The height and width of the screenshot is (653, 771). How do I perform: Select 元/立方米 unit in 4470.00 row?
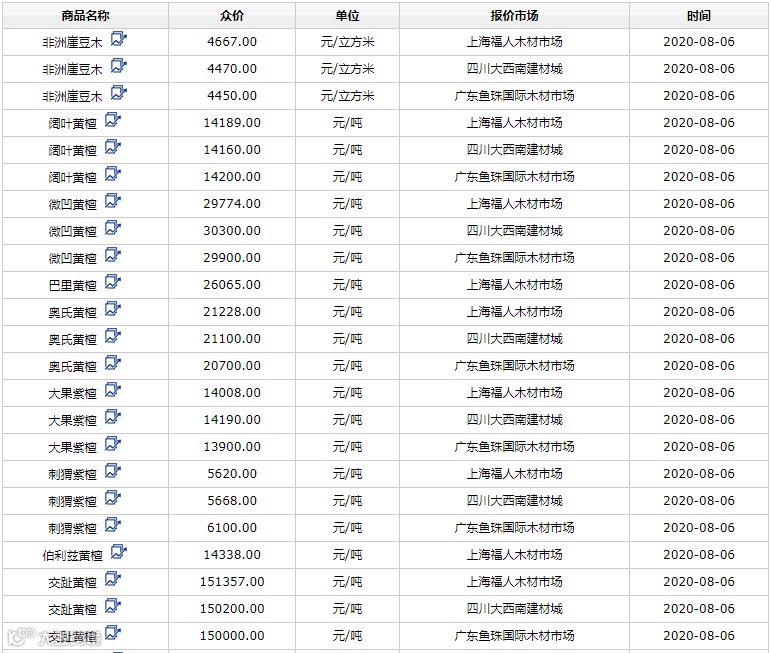[x=347, y=69]
